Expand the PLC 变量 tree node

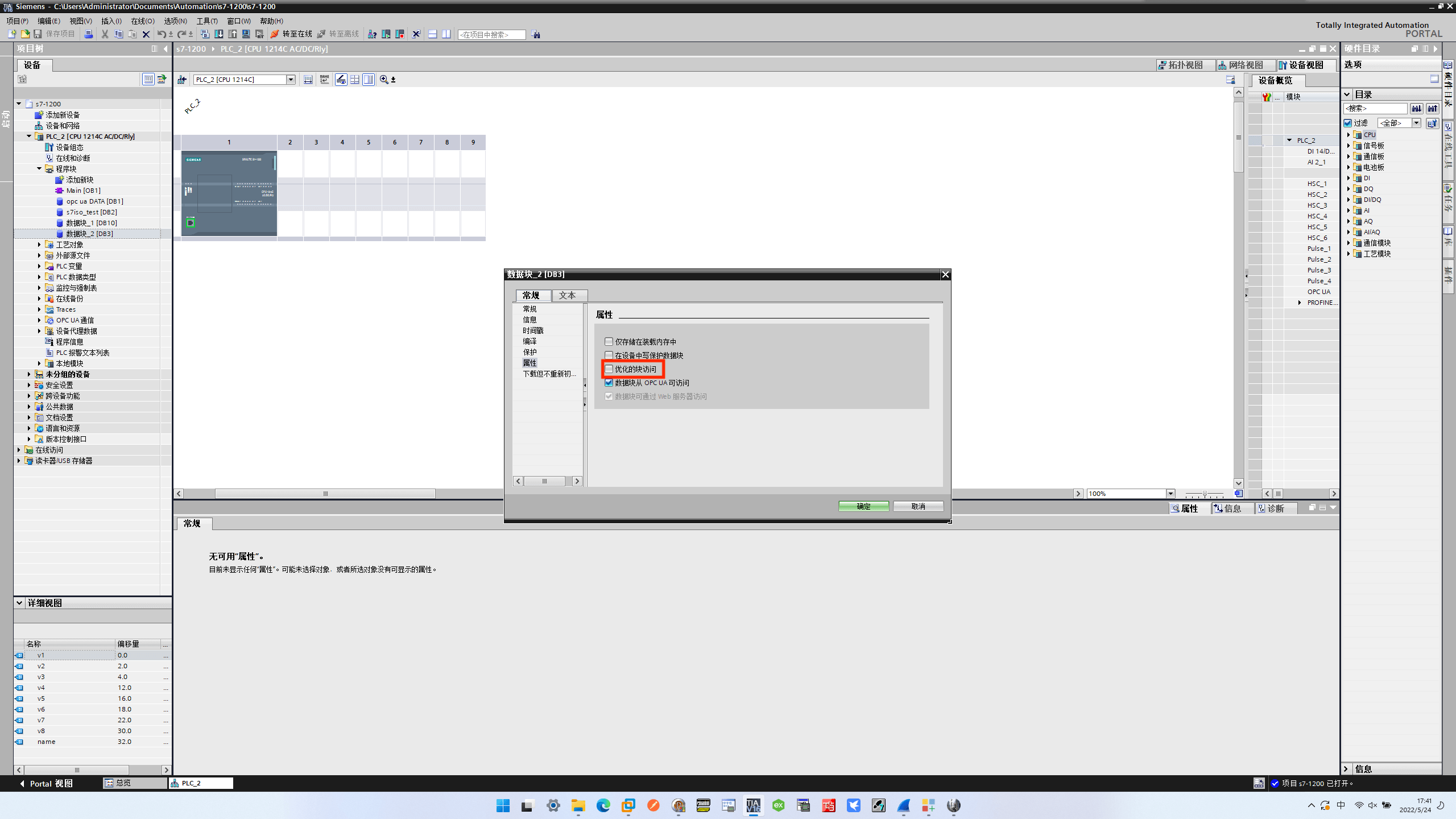39,266
